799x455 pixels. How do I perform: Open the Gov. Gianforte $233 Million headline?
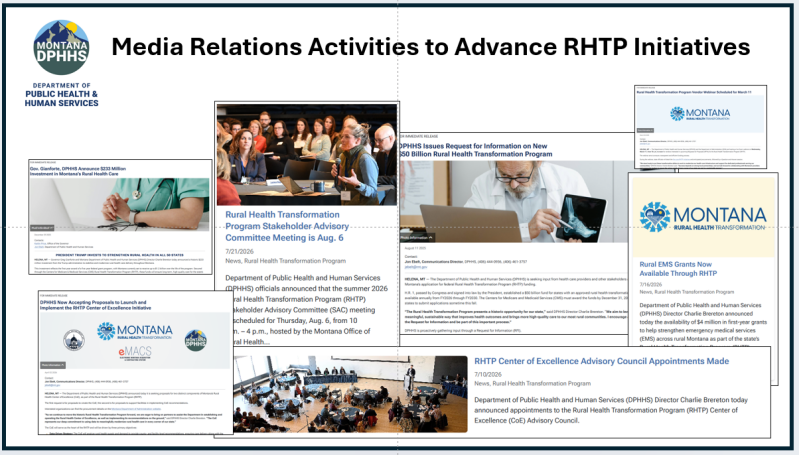coord(78,171)
